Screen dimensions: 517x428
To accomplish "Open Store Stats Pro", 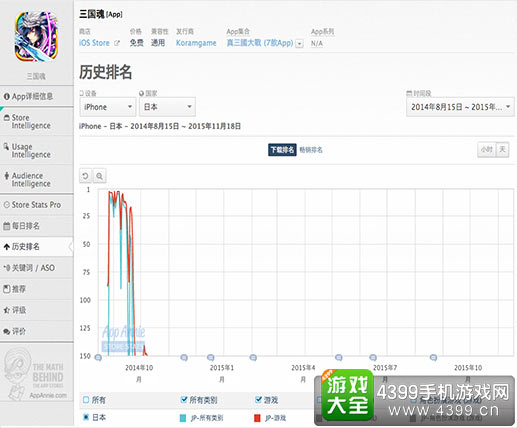I will click(36, 205).
